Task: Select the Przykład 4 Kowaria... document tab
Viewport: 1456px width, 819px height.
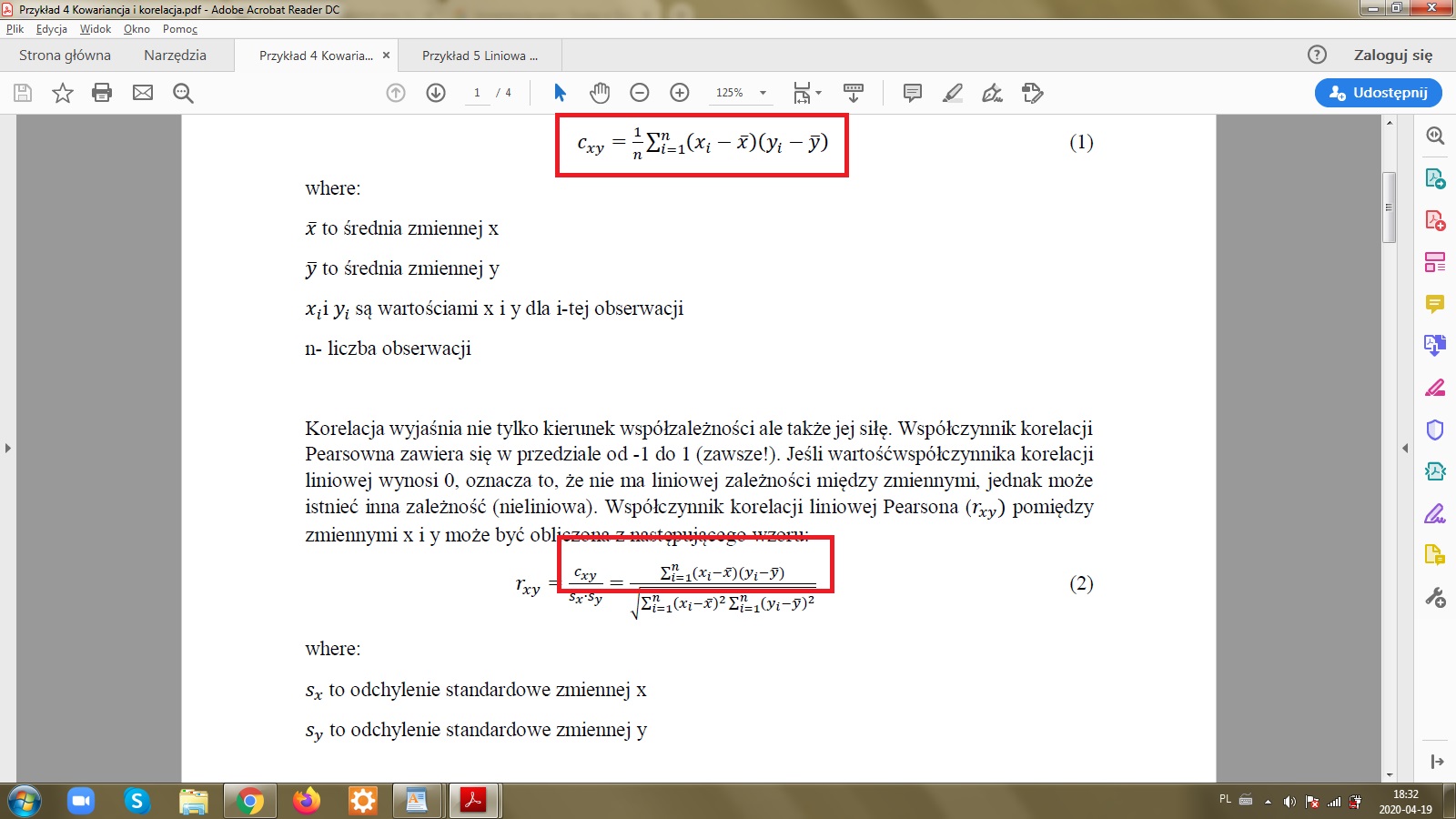Action: click(316, 56)
